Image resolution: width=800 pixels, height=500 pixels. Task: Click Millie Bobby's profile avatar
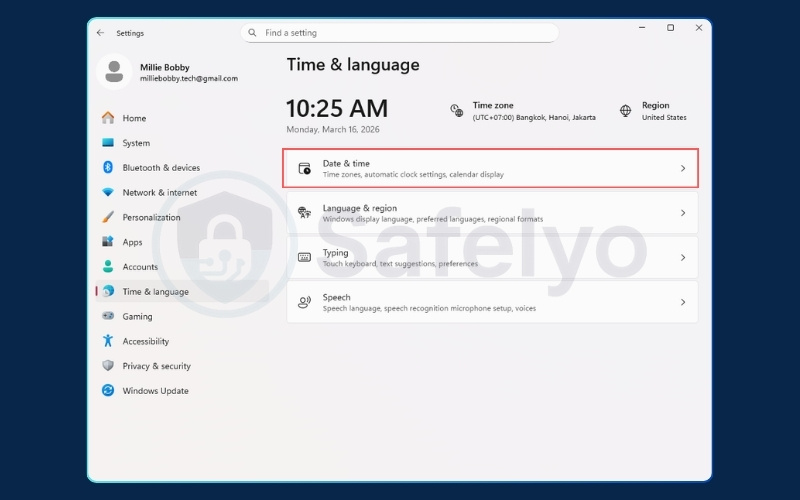pyautogui.click(x=114, y=72)
